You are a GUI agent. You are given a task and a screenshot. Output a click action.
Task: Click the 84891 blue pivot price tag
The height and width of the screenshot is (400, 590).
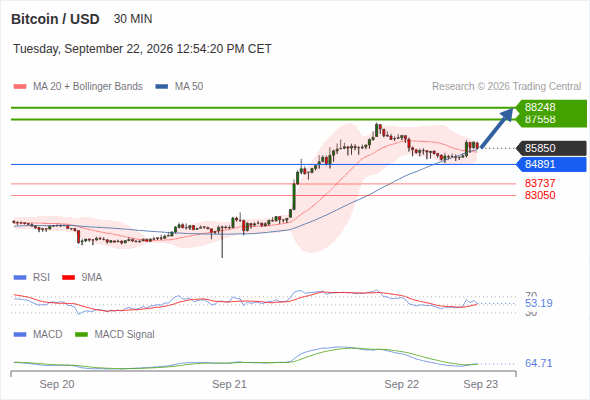tap(551, 164)
